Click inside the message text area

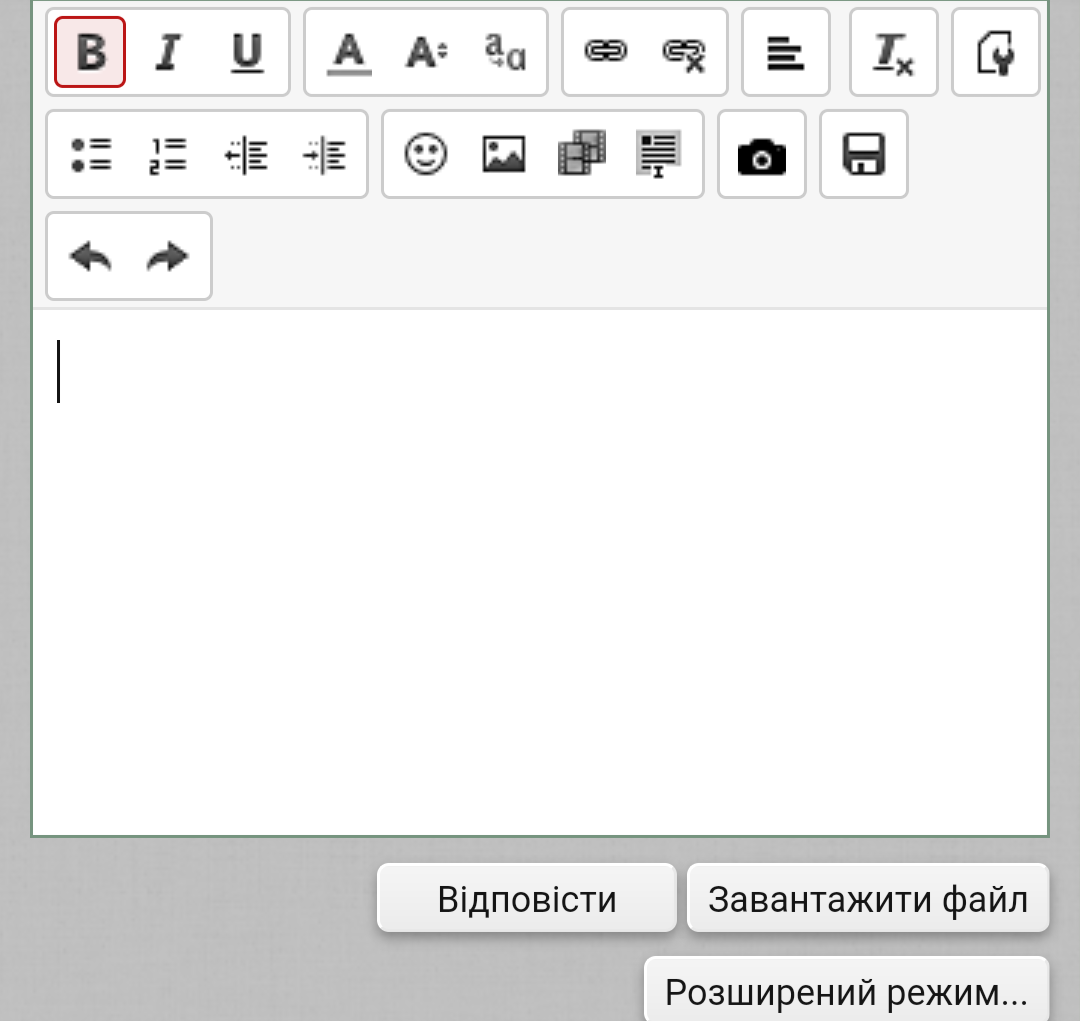540,572
